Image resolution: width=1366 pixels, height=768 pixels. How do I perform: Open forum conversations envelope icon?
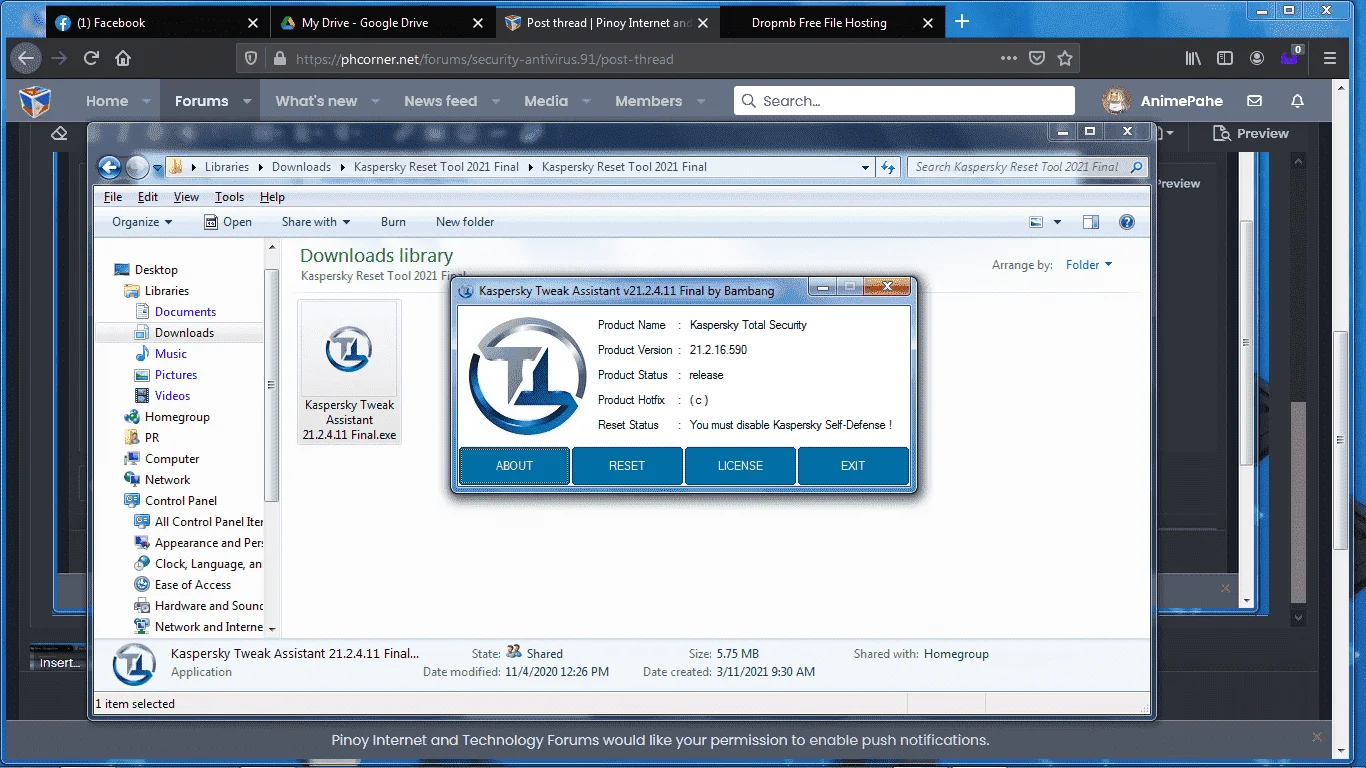(x=1254, y=101)
